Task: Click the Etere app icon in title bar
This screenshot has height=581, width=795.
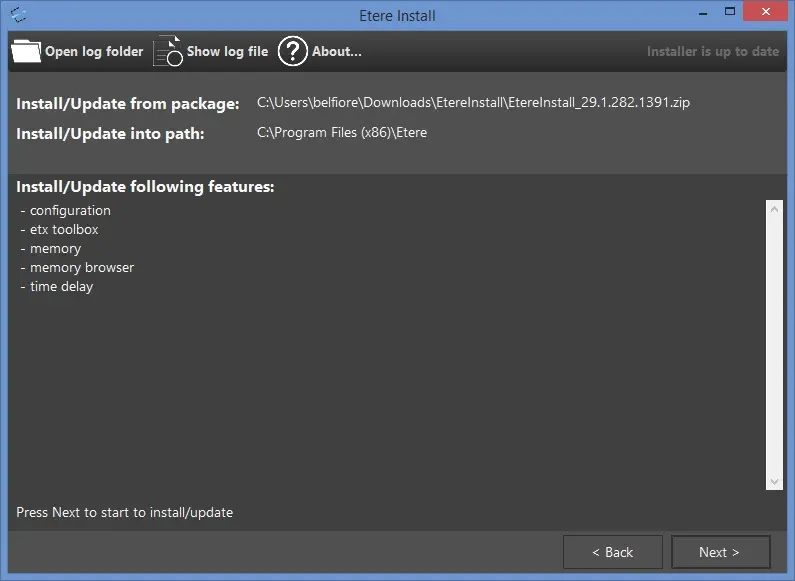Action: tap(18, 15)
